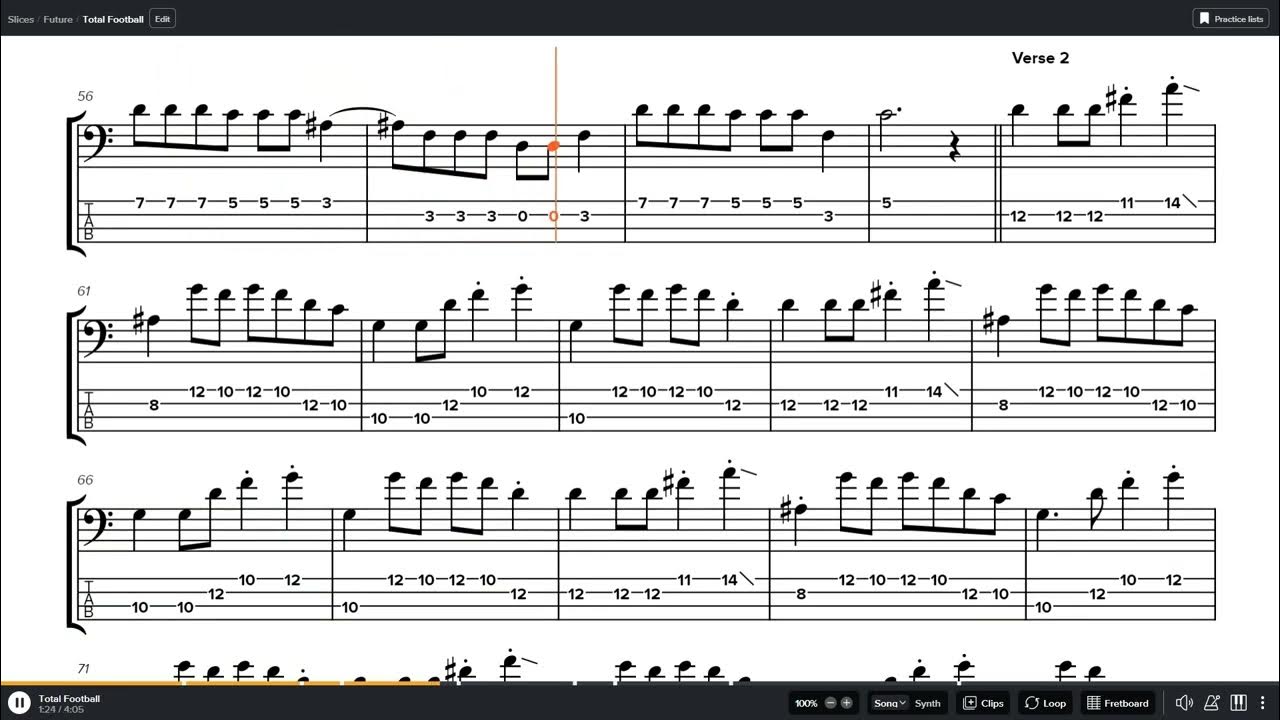This screenshot has width=1280, height=720.
Task: Seek on the orange playback progress bar
Action: [220, 684]
